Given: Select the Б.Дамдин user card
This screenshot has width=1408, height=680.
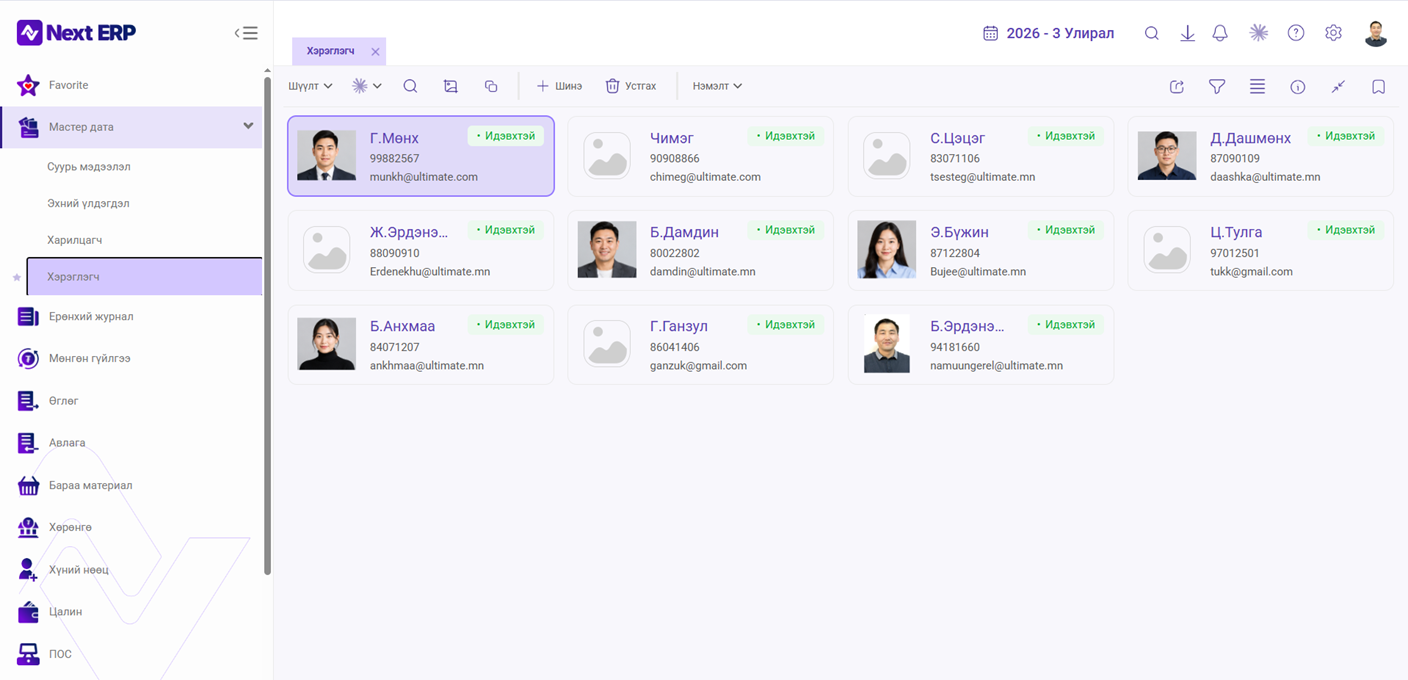Looking at the screenshot, I should [x=700, y=250].
